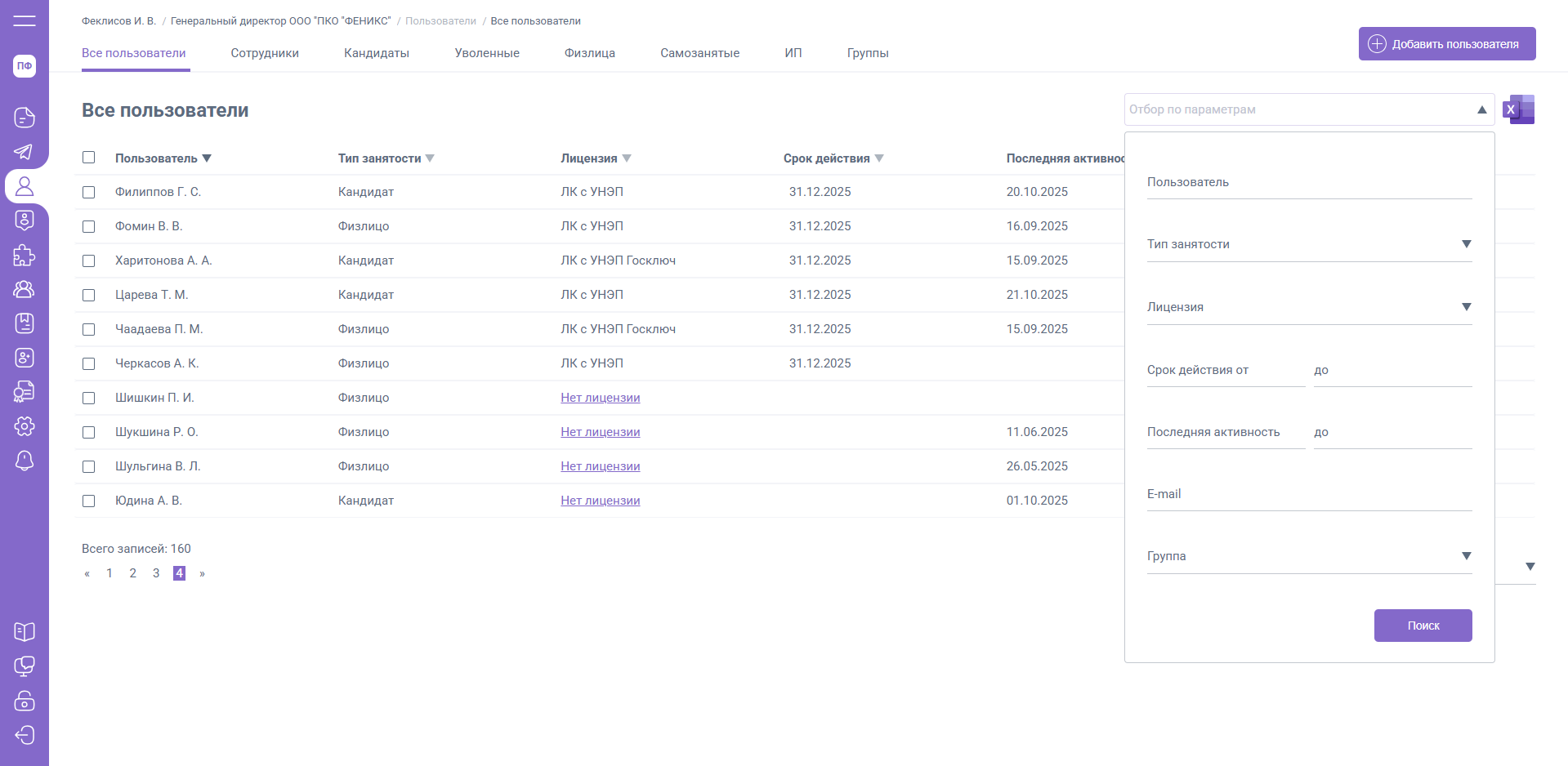1568x766 pixels.
Task: Click the logout icon at the sidebar bottom
Action: (x=25, y=735)
